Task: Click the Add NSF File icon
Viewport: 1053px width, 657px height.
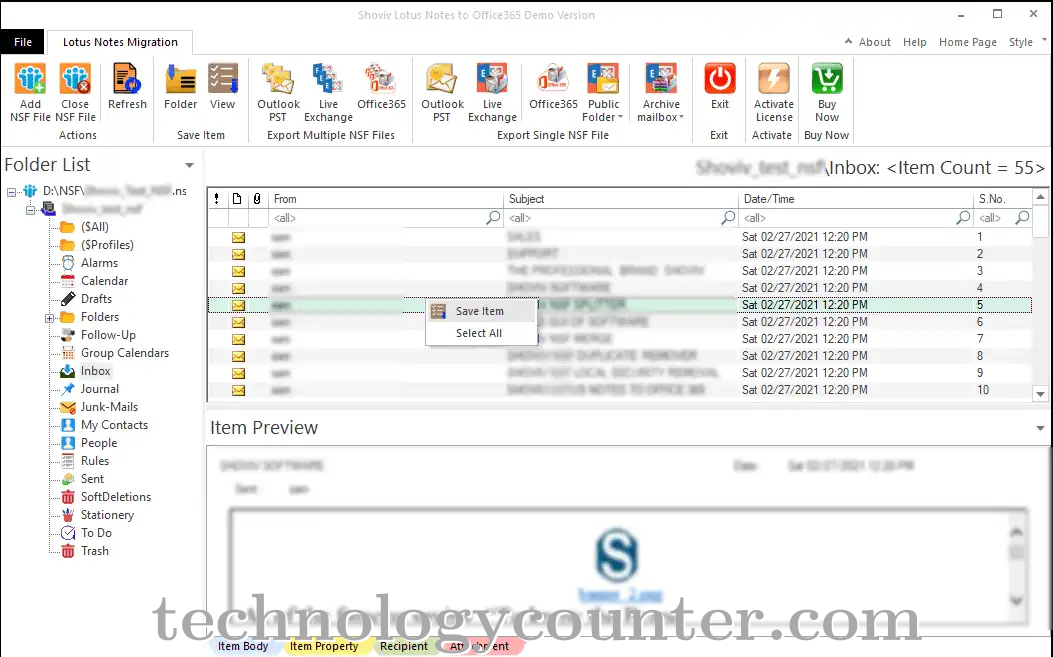Action: pyautogui.click(x=30, y=79)
